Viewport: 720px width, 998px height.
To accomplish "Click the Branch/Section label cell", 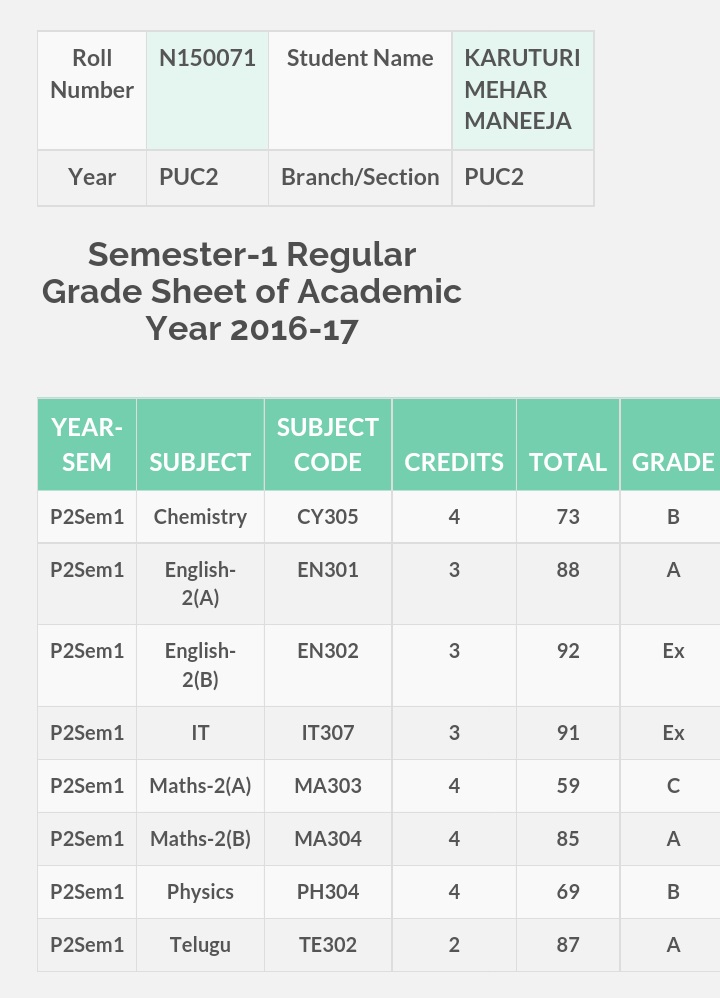I will tap(360, 178).
